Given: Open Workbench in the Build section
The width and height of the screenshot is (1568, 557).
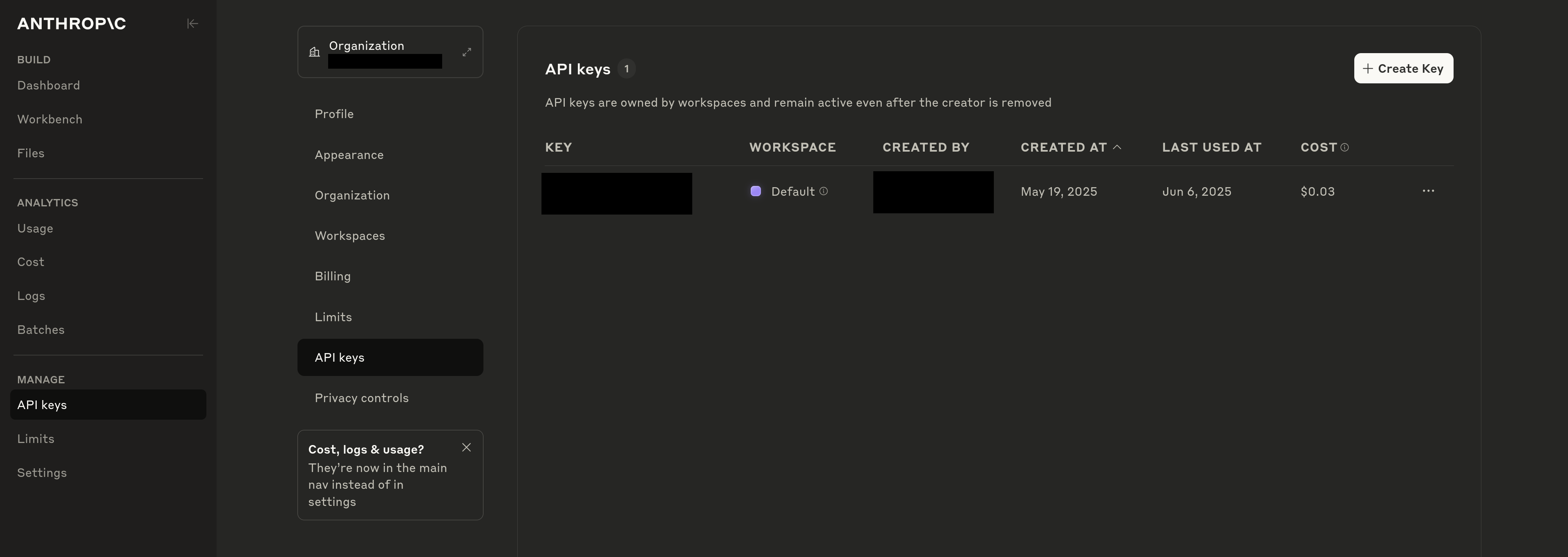Looking at the screenshot, I should pyautogui.click(x=50, y=119).
